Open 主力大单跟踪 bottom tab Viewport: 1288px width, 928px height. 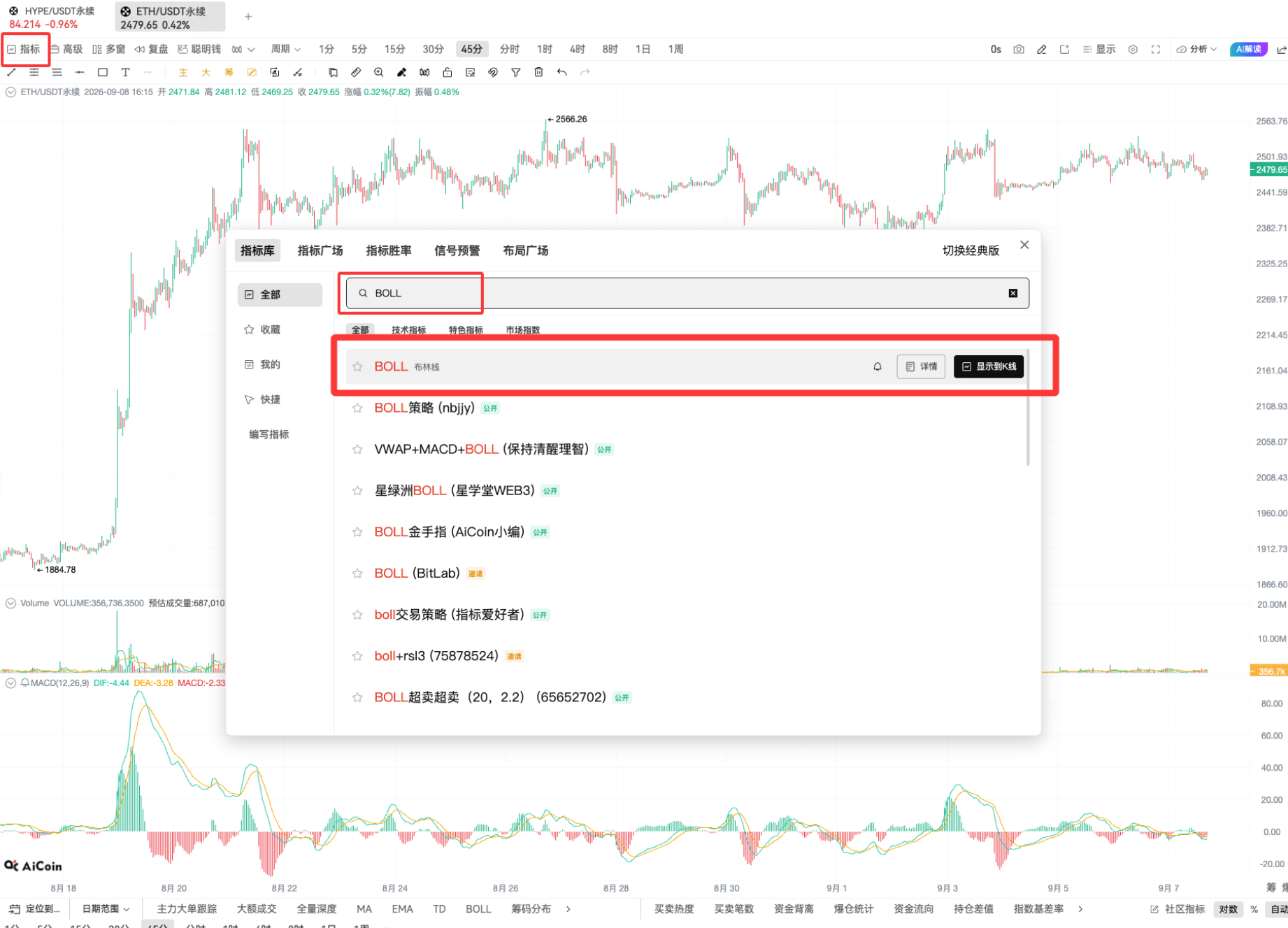tap(187, 908)
